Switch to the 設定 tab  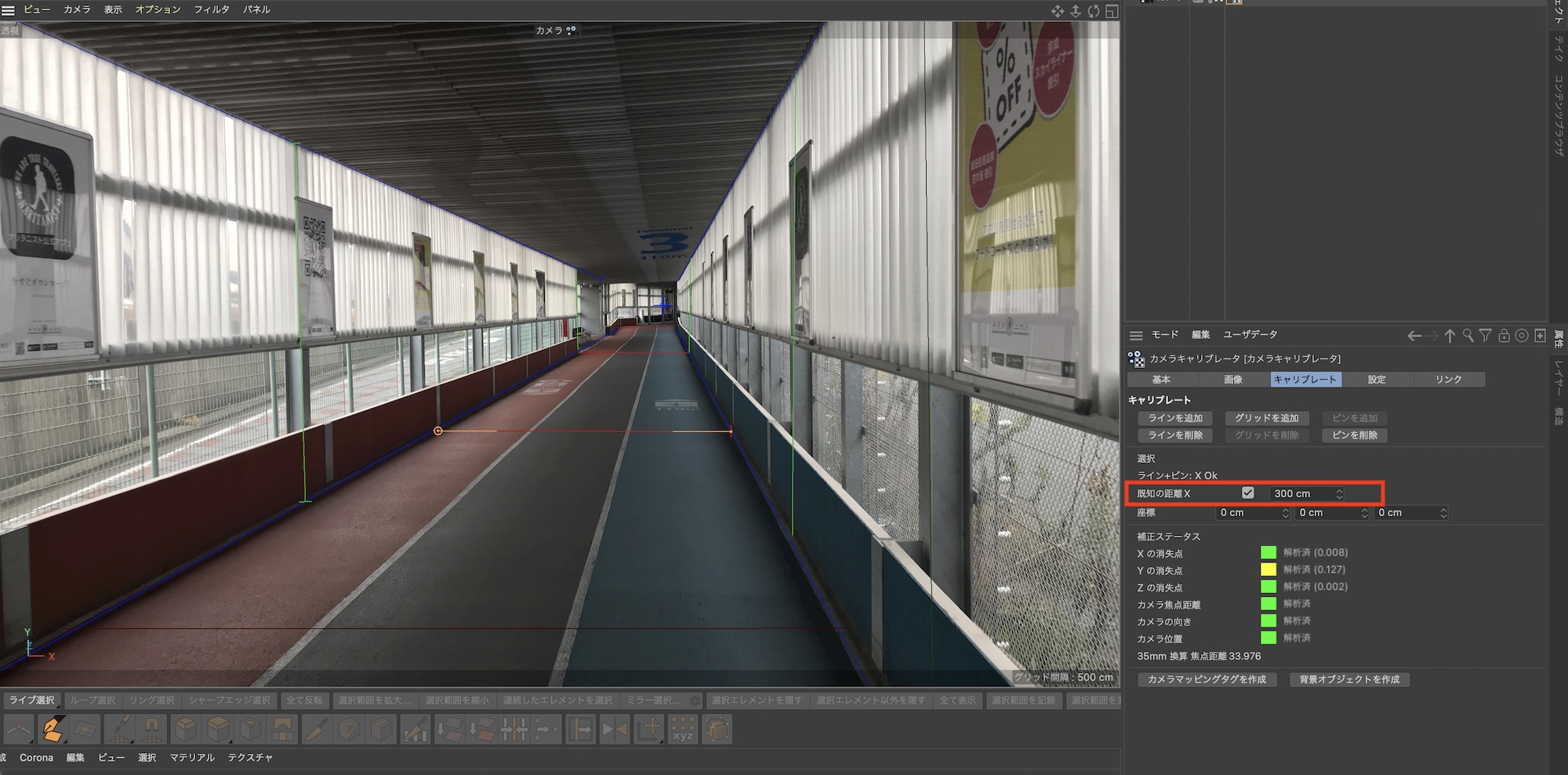1377,380
